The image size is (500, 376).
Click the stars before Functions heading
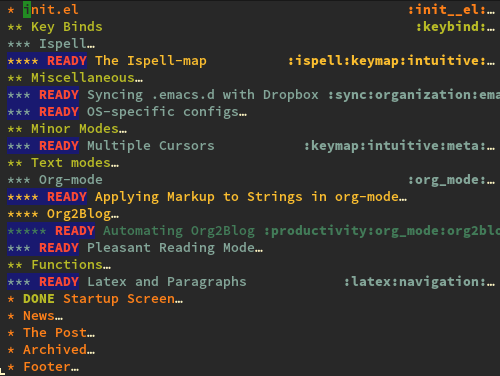click(15, 265)
